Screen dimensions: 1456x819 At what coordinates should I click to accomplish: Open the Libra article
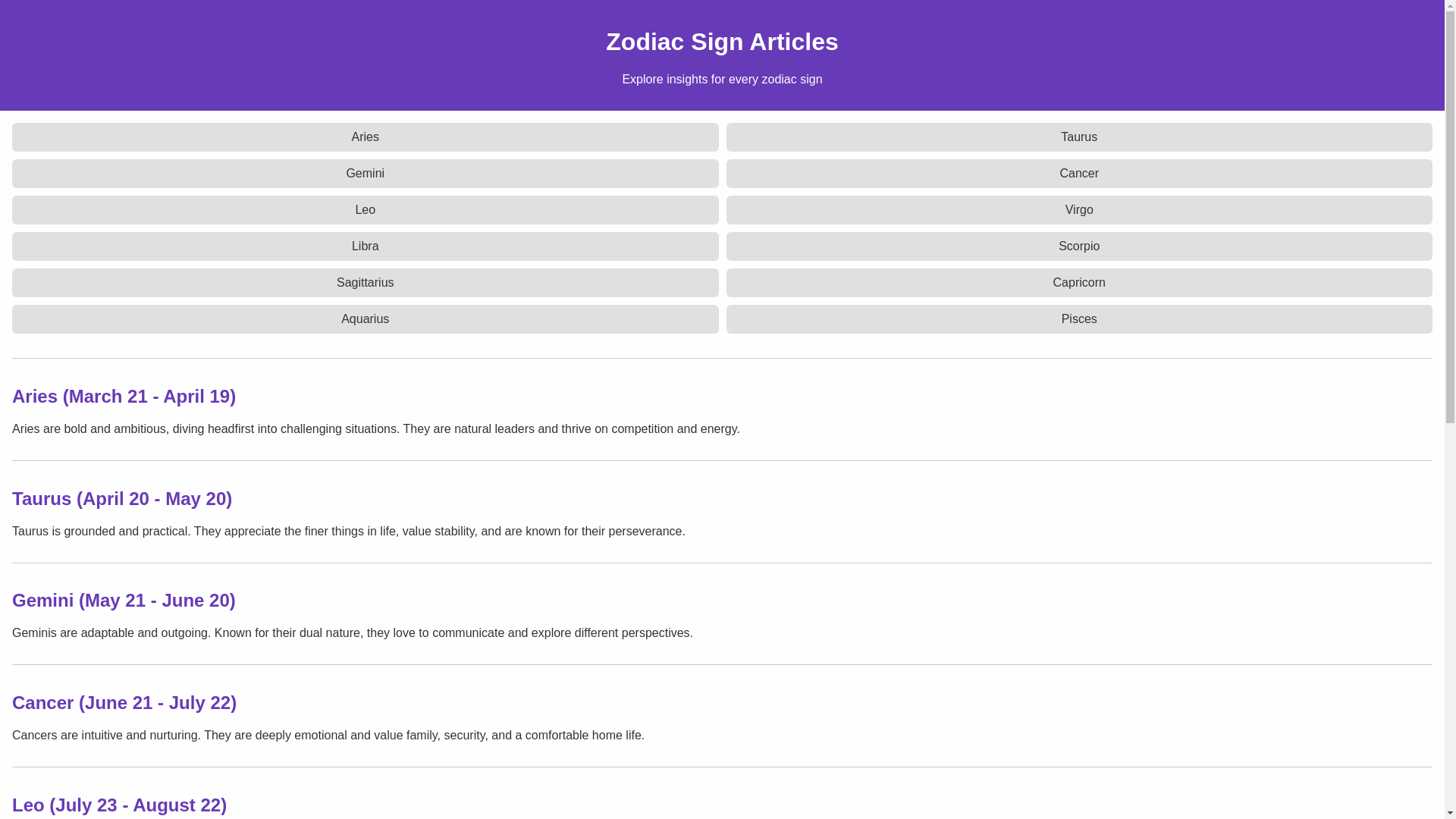365,246
